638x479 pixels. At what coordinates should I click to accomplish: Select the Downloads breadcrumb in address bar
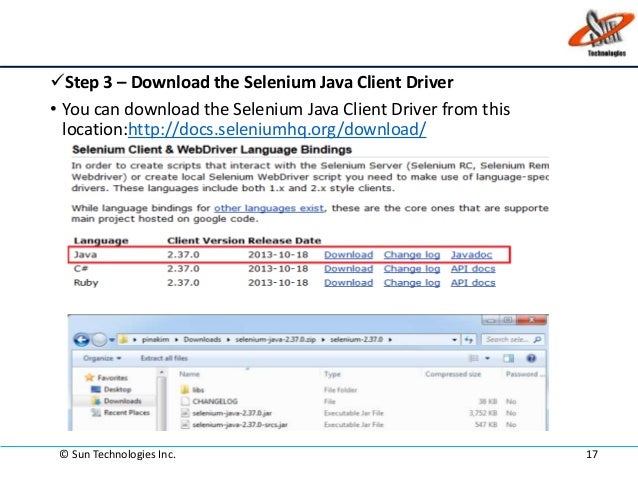[202, 339]
